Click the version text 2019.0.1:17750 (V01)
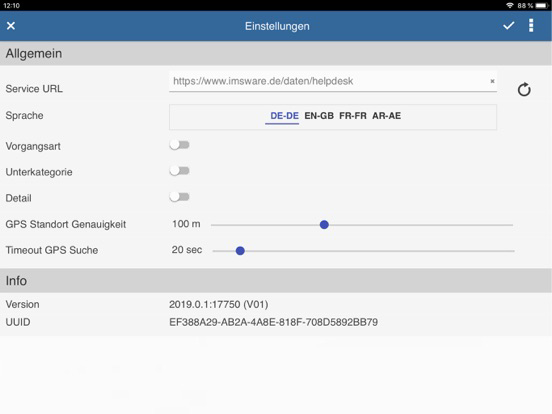 click(x=219, y=305)
